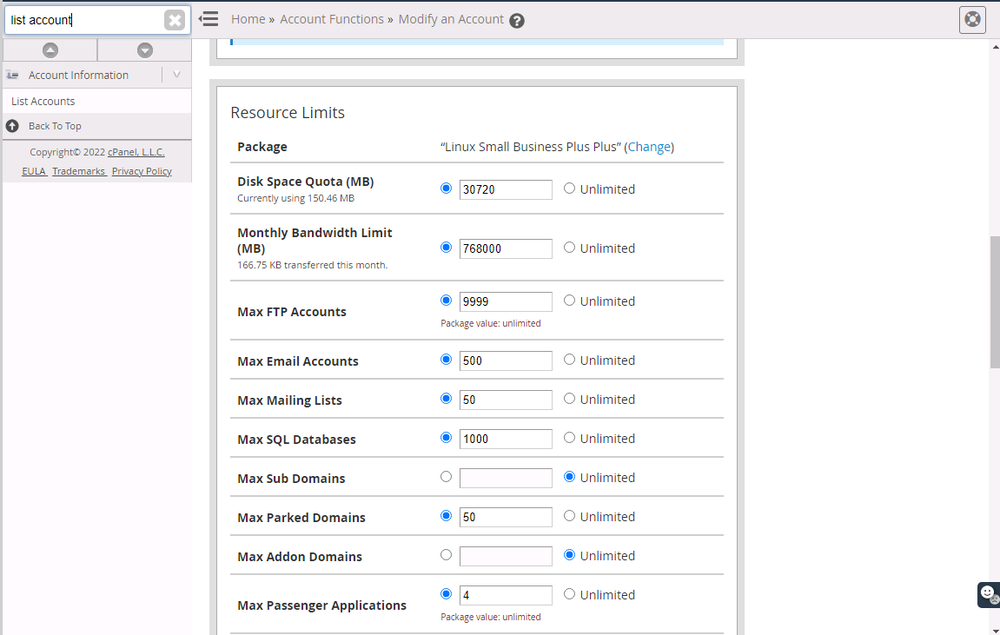Set Max FTP Accounts to Unlimited
The width and height of the screenshot is (1000, 635).
[x=570, y=300]
